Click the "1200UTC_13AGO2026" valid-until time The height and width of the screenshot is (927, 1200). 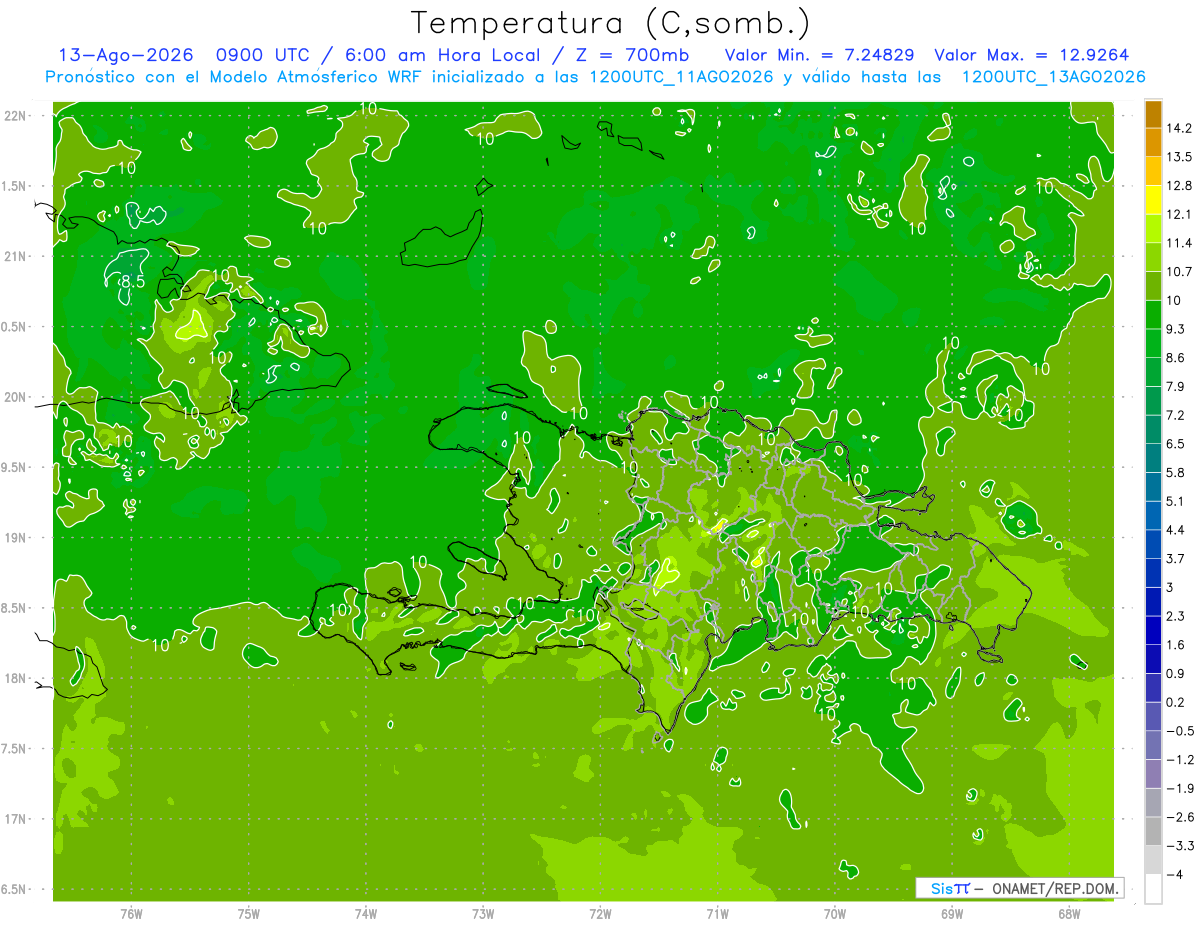click(1053, 77)
